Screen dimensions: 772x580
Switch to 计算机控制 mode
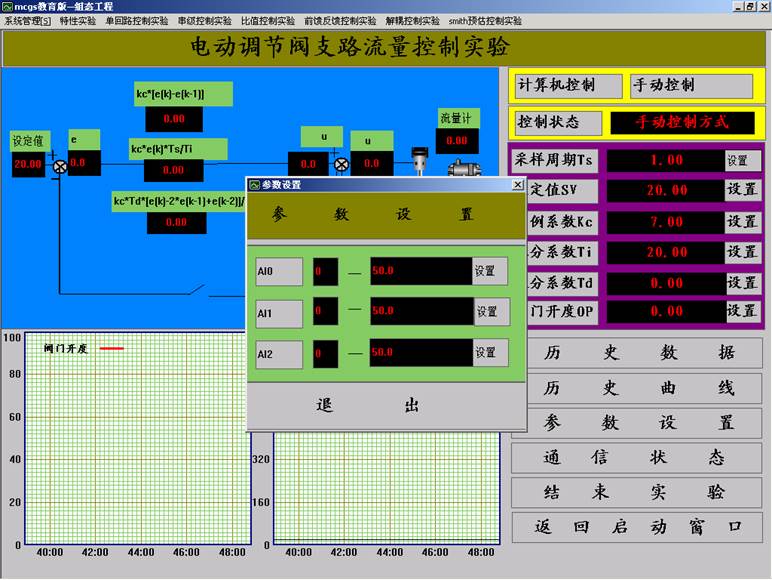(567, 86)
